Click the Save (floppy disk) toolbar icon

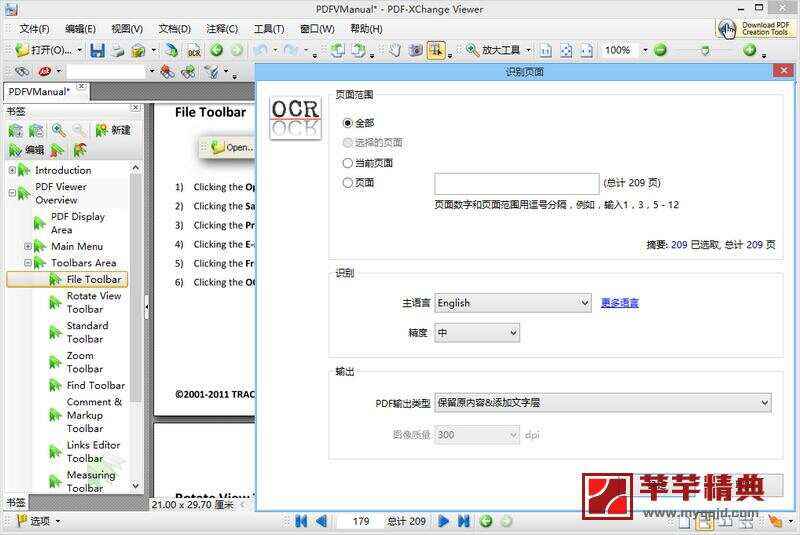[x=97, y=50]
